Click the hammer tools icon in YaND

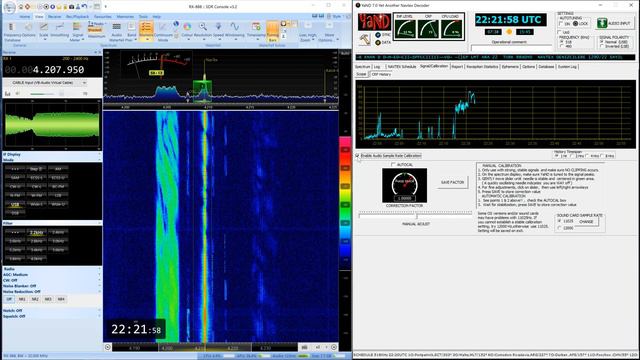pyautogui.click(x=364, y=39)
